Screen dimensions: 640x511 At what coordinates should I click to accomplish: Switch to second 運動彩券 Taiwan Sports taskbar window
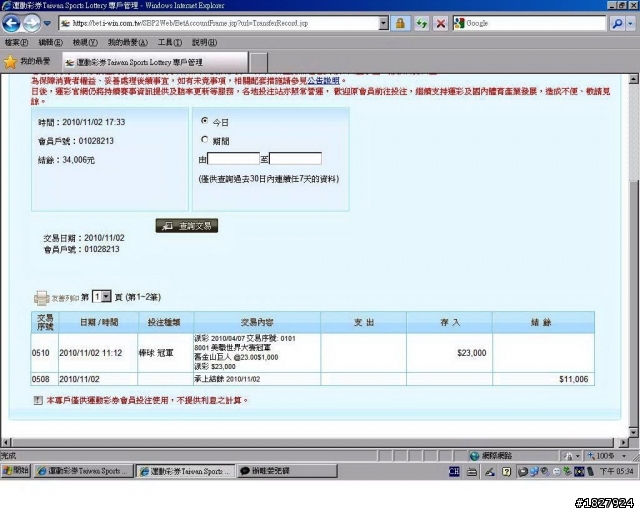[x=186, y=471]
